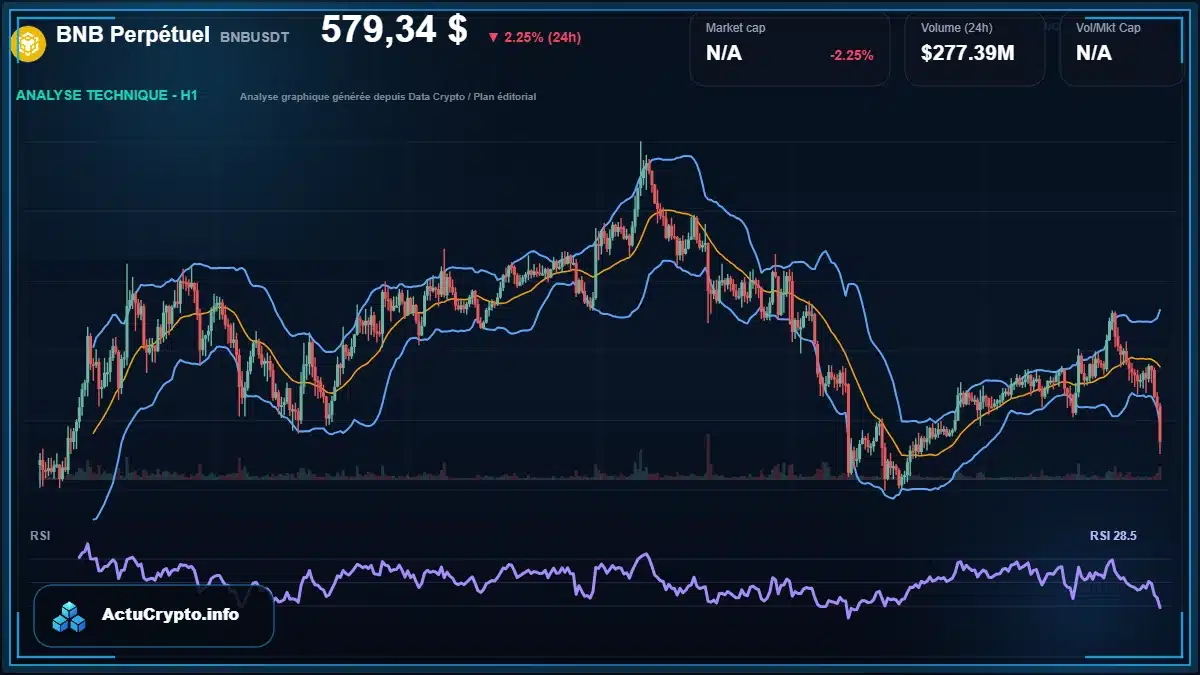Click the 2.25% (24h) change text
Image resolution: width=1200 pixels, height=675 pixels.
(x=543, y=38)
